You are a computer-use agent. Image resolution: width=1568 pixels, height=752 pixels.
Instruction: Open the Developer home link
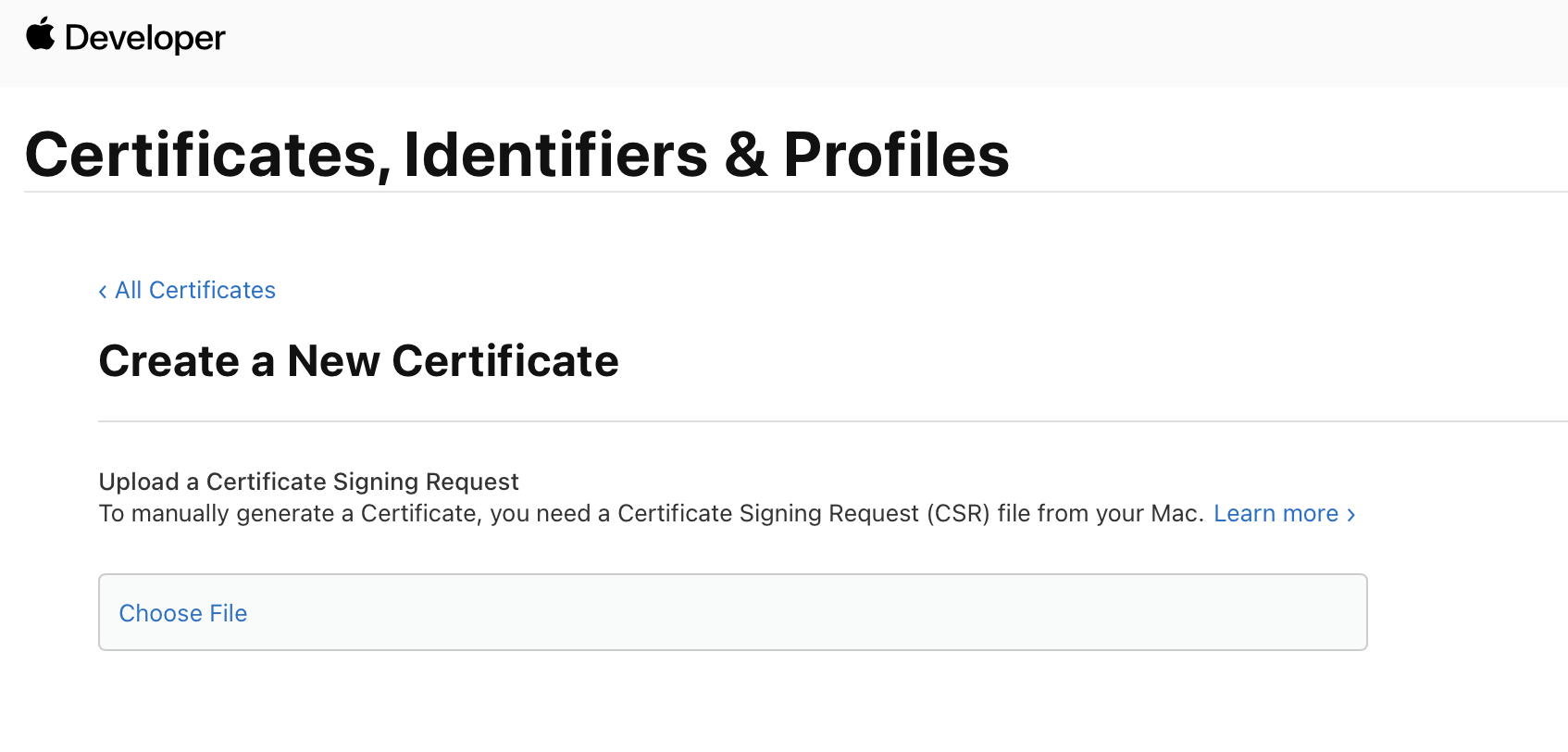[x=144, y=38]
